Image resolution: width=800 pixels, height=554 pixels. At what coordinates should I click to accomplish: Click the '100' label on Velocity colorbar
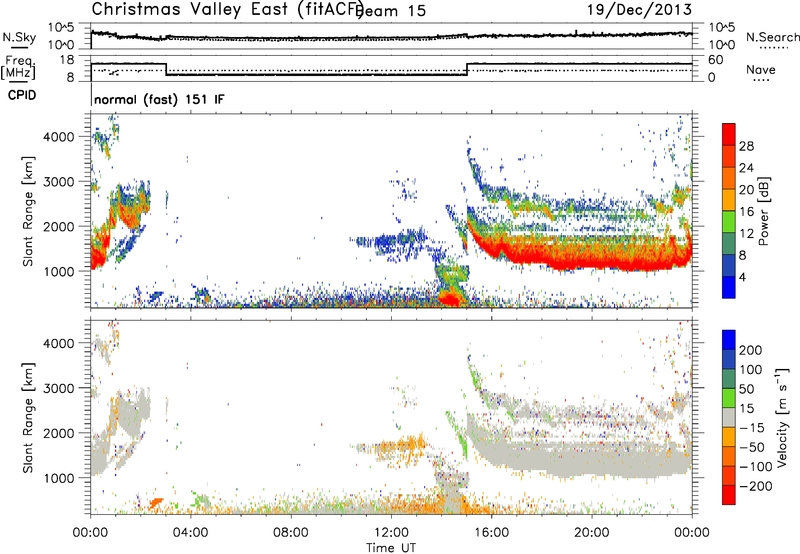(751, 370)
